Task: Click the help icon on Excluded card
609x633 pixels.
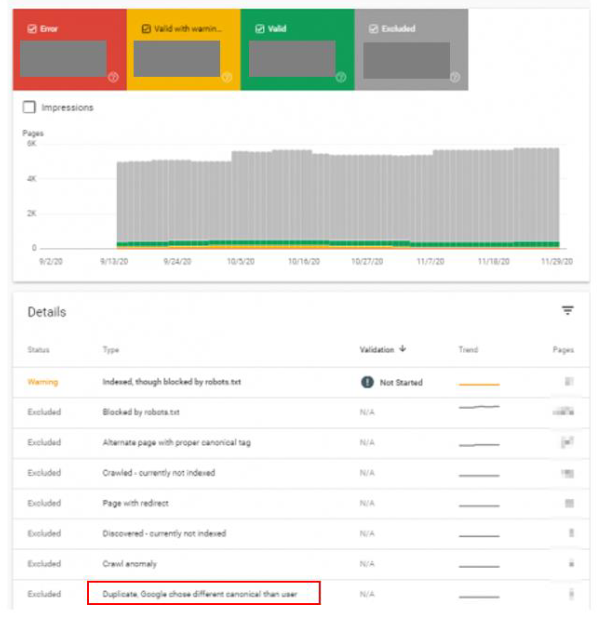Action: pyautogui.click(x=455, y=77)
